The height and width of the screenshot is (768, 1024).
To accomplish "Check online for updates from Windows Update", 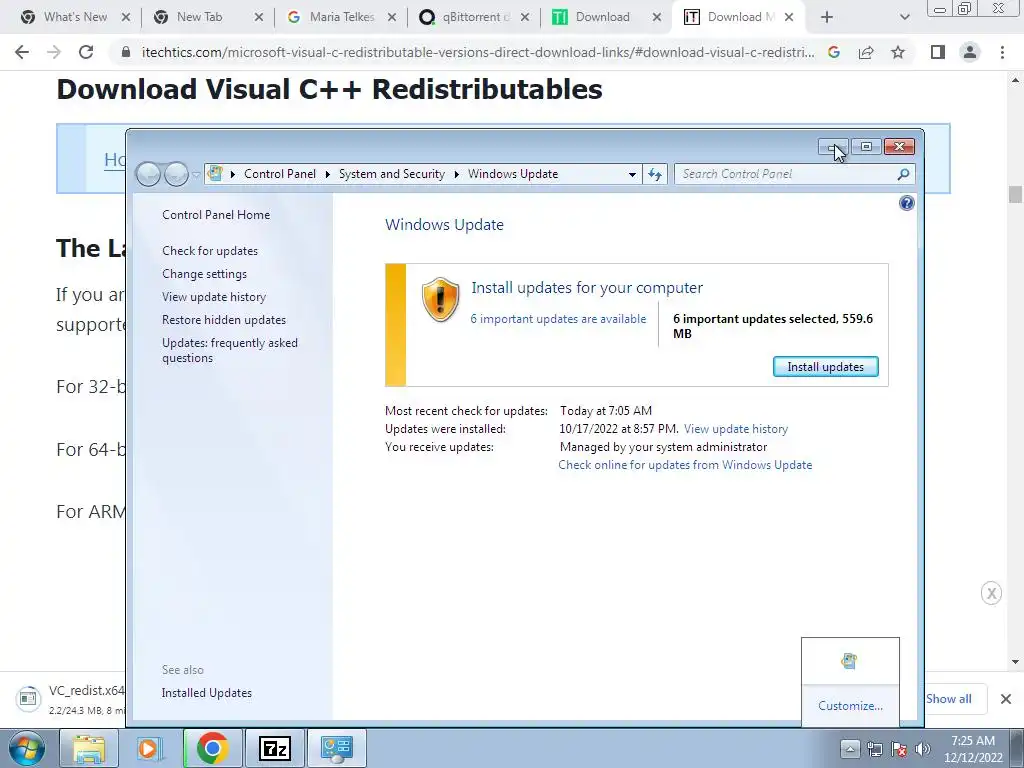I will [x=685, y=465].
